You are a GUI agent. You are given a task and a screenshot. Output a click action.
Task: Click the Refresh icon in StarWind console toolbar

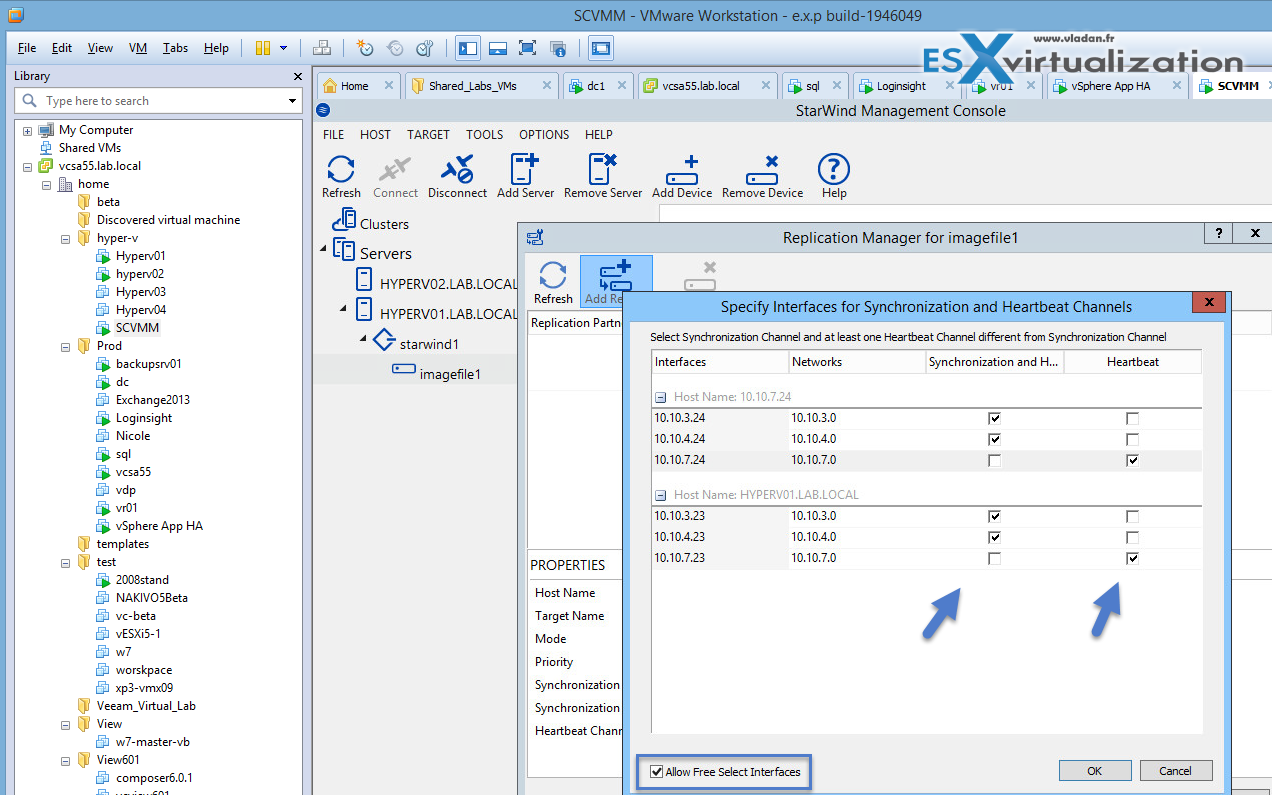click(x=341, y=169)
